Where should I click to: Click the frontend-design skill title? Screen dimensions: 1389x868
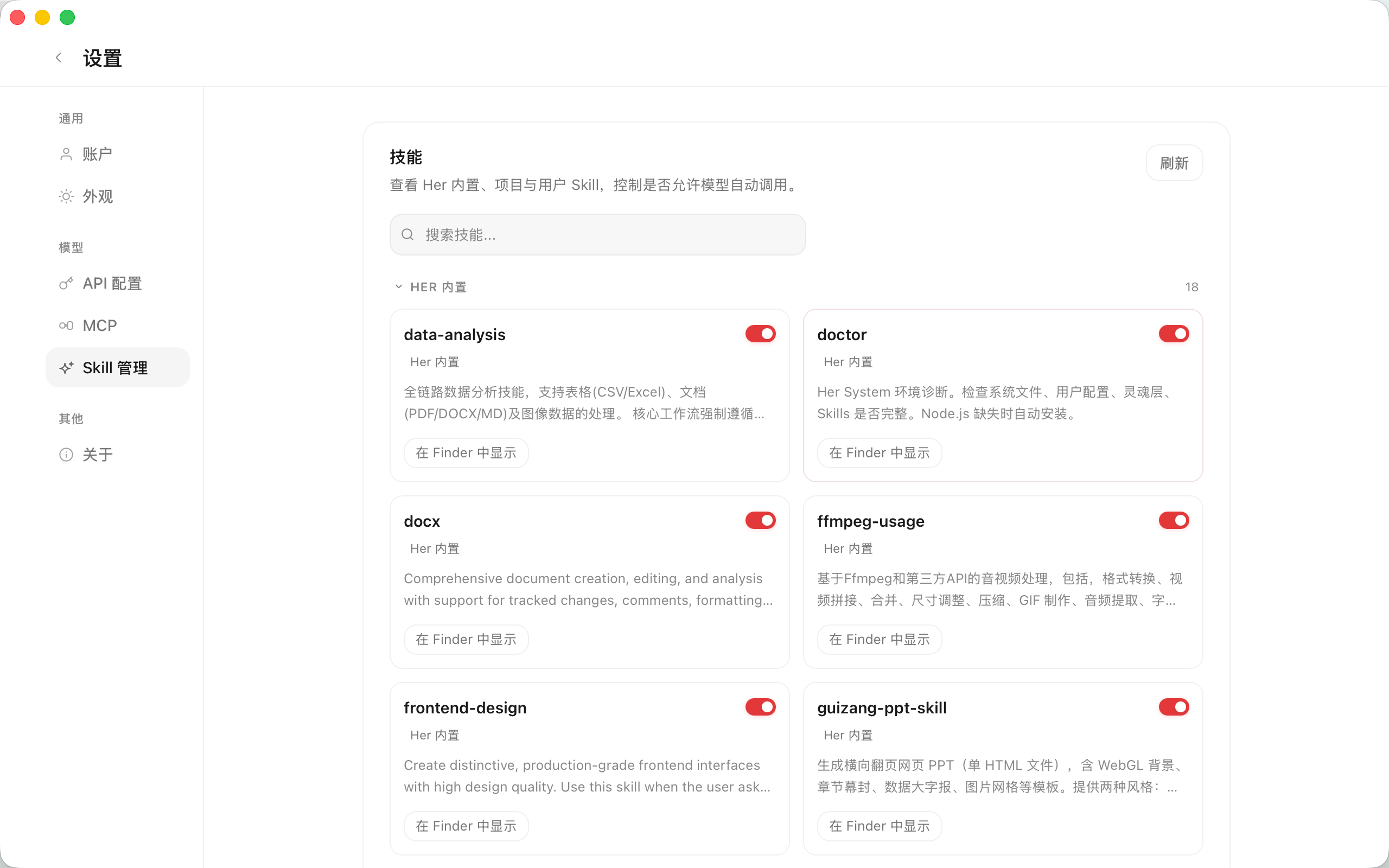point(465,708)
